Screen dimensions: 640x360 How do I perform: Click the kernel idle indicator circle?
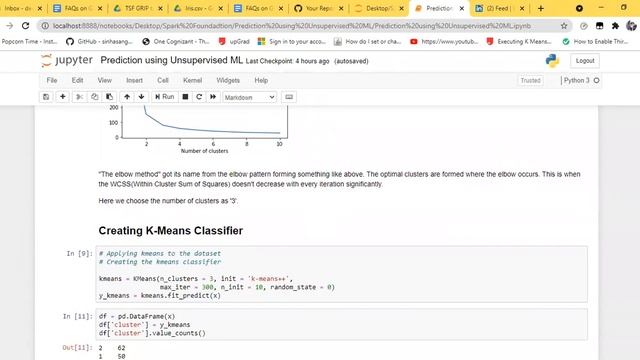(596, 80)
